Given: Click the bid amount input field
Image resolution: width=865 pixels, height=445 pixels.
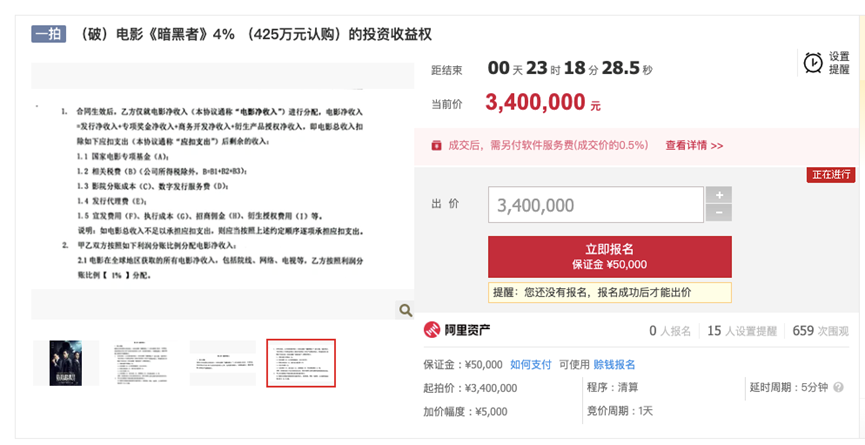Looking at the screenshot, I should pyautogui.click(x=596, y=205).
